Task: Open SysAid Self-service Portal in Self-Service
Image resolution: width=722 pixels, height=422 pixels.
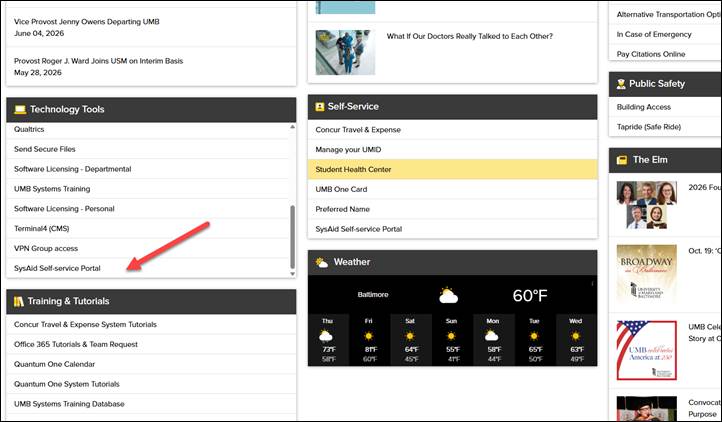Action: (x=359, y=229)
